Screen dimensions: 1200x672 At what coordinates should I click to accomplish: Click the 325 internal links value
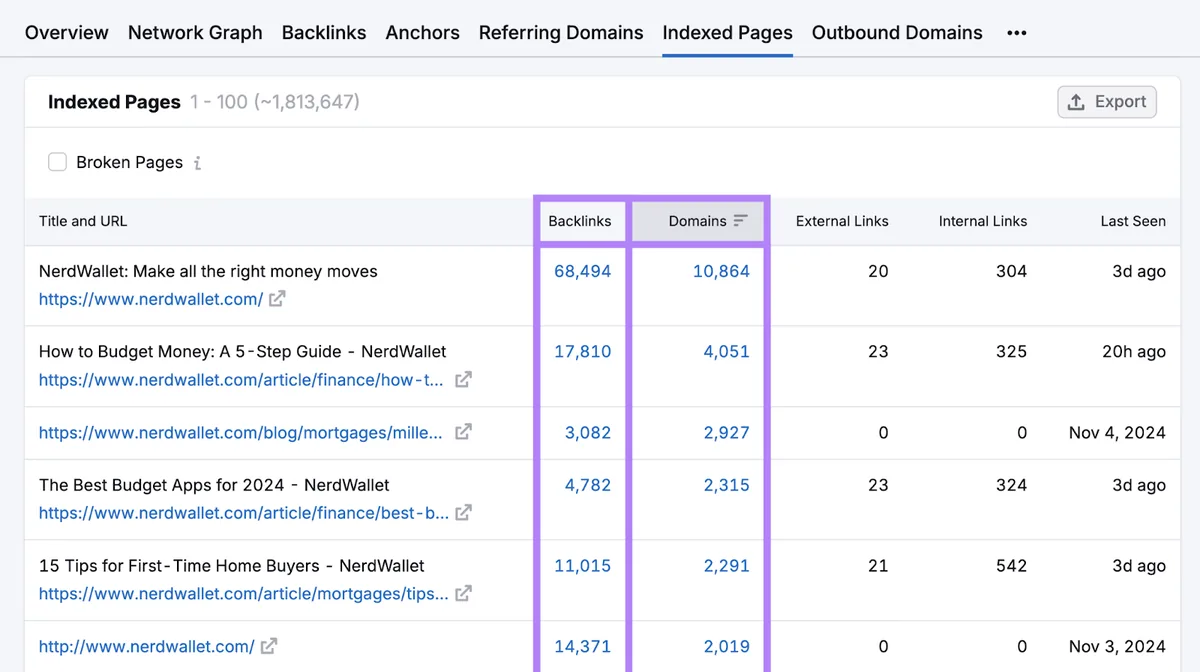click(1011, 352)
